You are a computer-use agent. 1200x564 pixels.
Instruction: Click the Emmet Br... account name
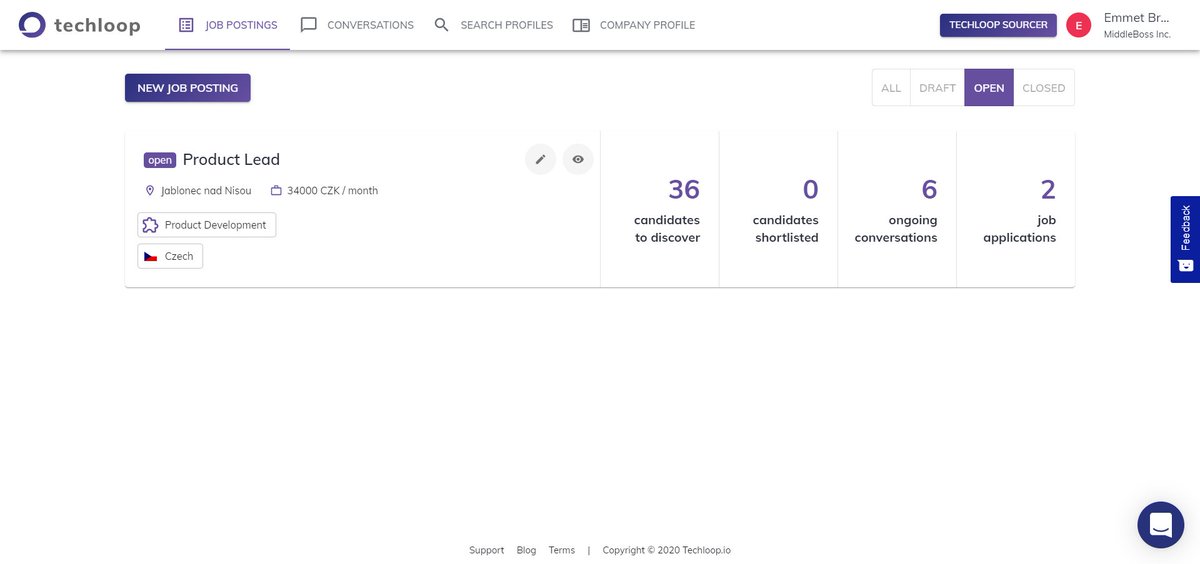(1136, 18)
